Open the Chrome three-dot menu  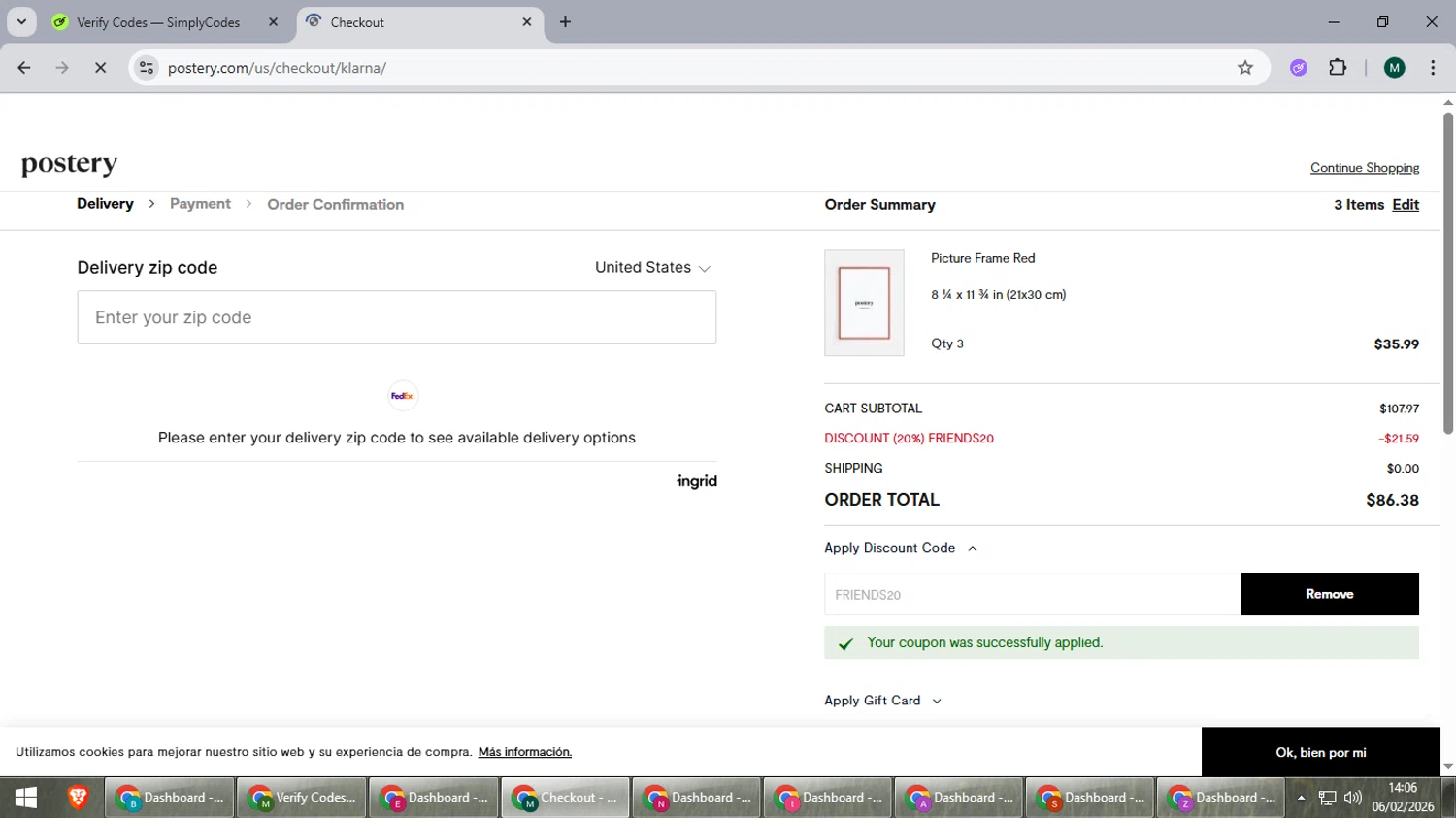pos(1433,68)
